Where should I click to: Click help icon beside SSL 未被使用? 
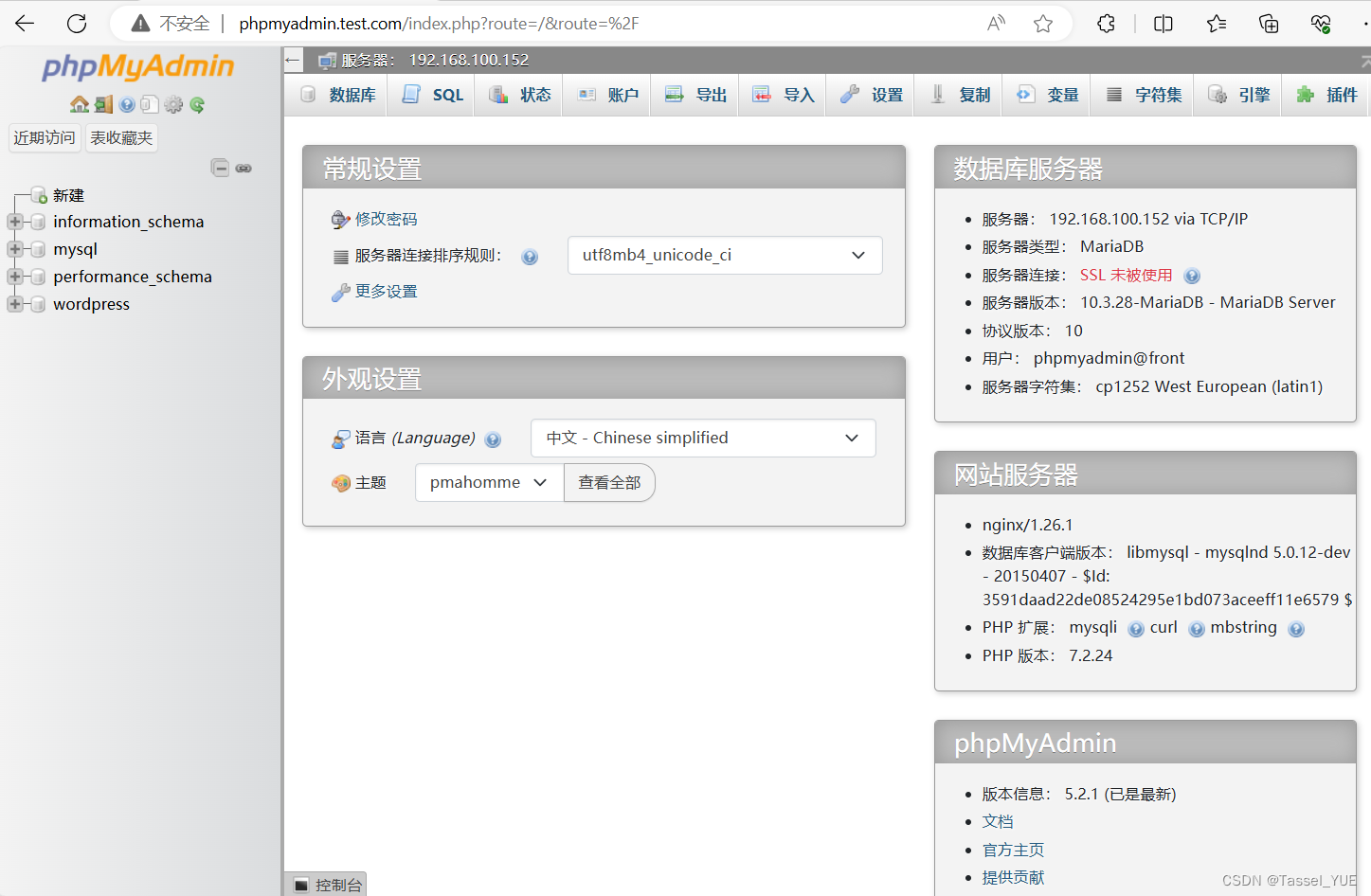click(x=1192, y=276)
